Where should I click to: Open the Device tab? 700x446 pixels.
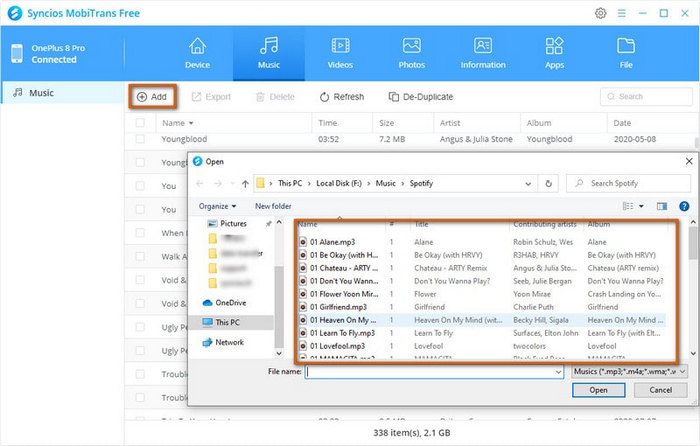(x=197, y=54)
